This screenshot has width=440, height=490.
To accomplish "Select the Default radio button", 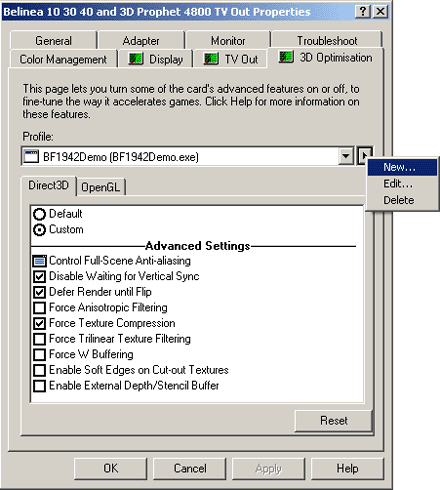I will click(40, 214).
